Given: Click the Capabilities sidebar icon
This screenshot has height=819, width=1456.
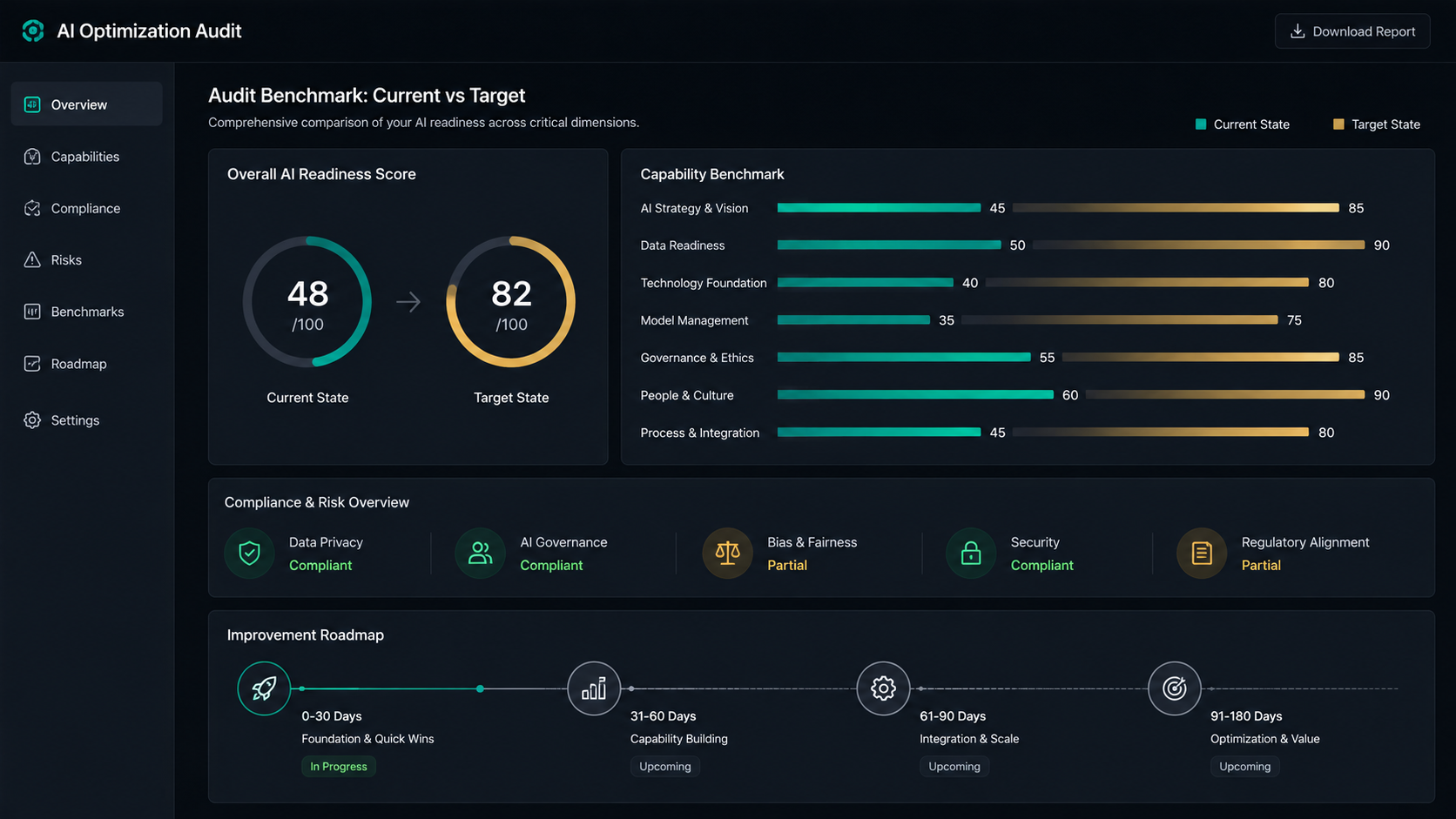Looking at the screenshot, I should click(32, 157).
